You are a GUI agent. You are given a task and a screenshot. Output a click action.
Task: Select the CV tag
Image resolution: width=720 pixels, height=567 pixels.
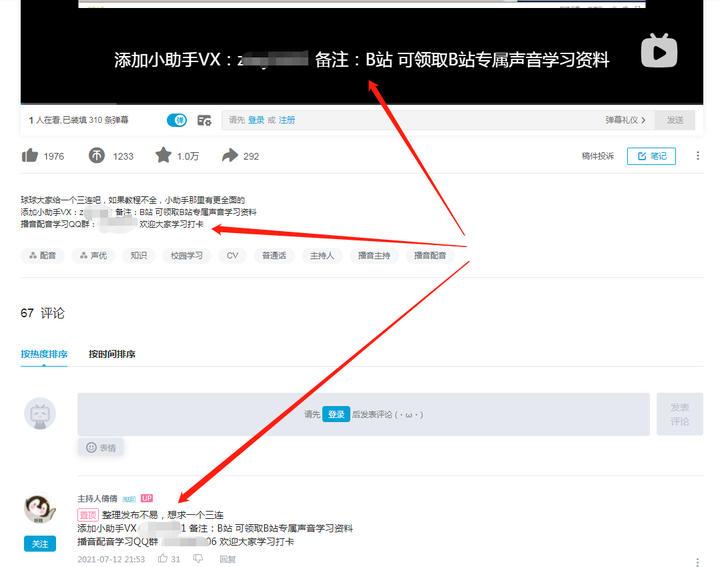coord(232,255)
